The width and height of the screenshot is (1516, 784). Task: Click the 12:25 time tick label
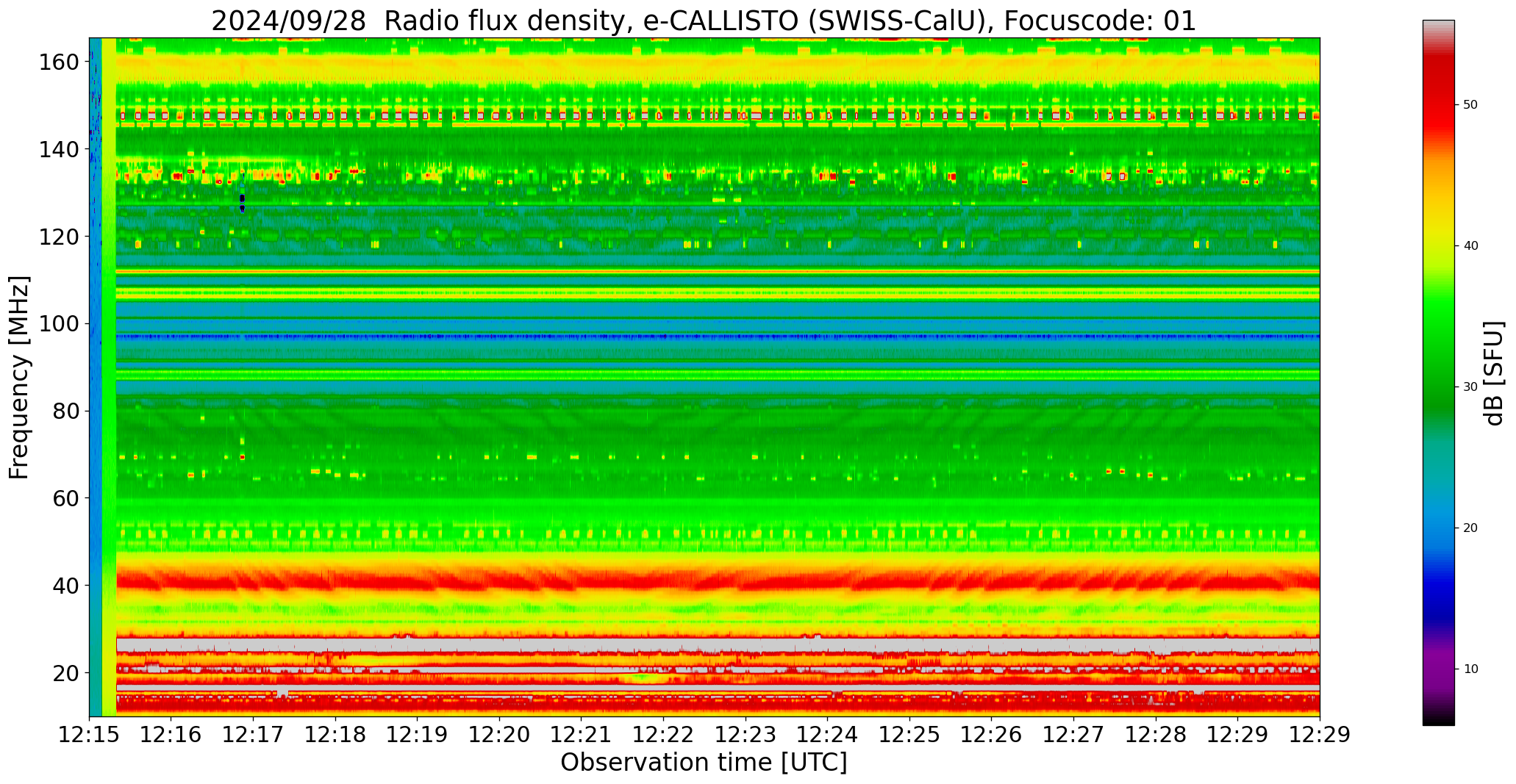(x=909, y=735)
